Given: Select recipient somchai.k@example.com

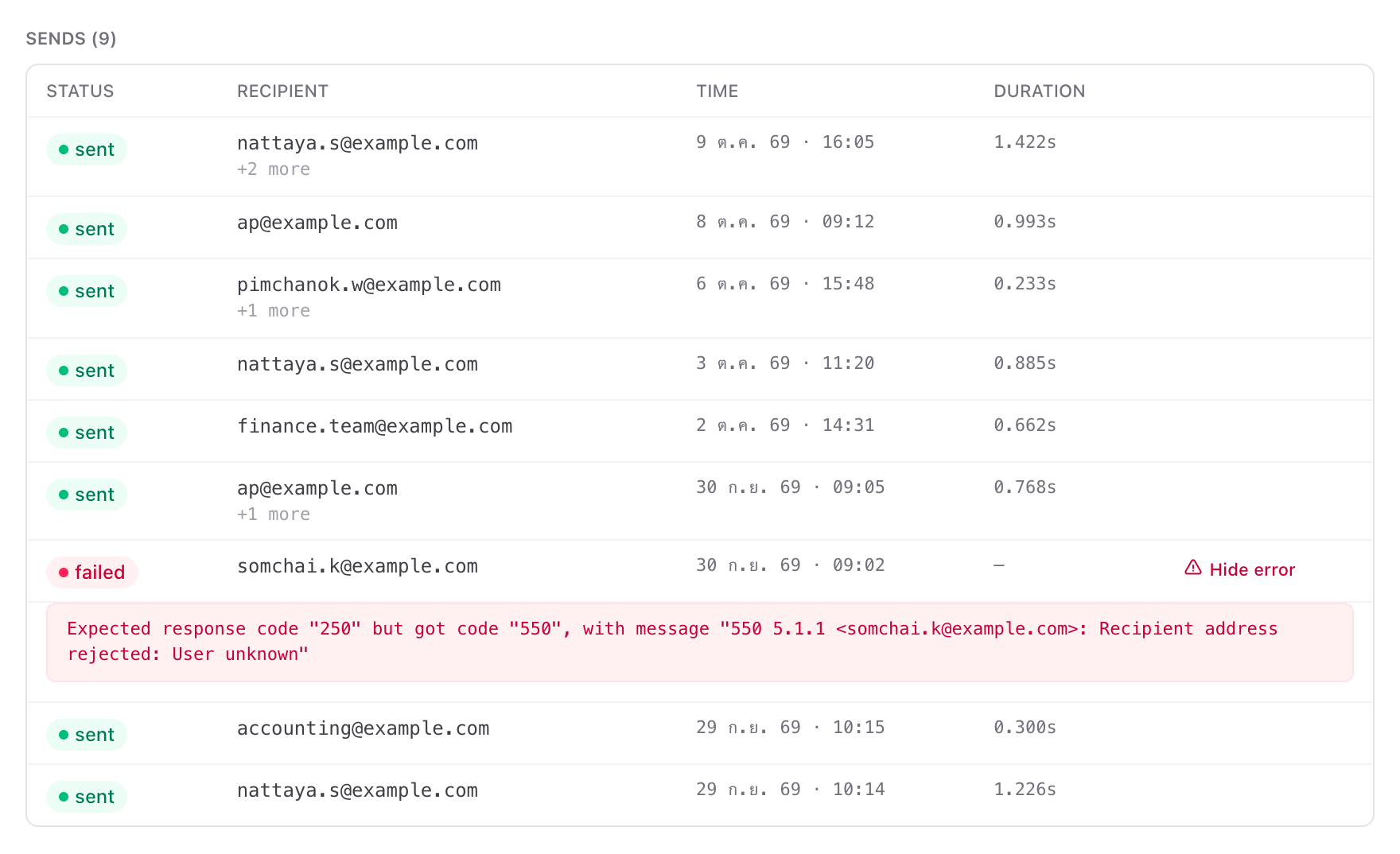Looking at the screenshot, I should 357,566.
